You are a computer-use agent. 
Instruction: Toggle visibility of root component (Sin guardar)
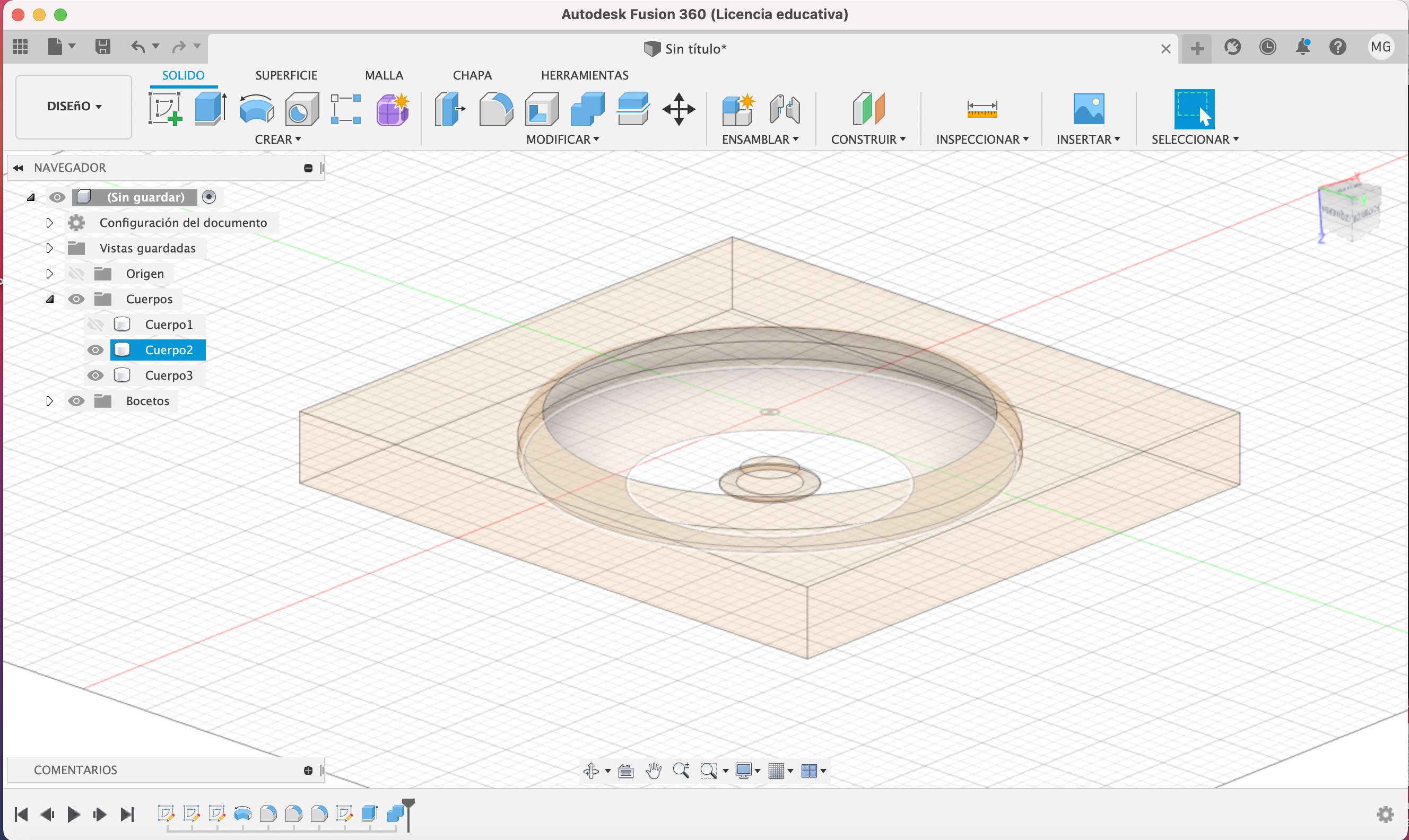pyautogui.click(x=57, y=197)
